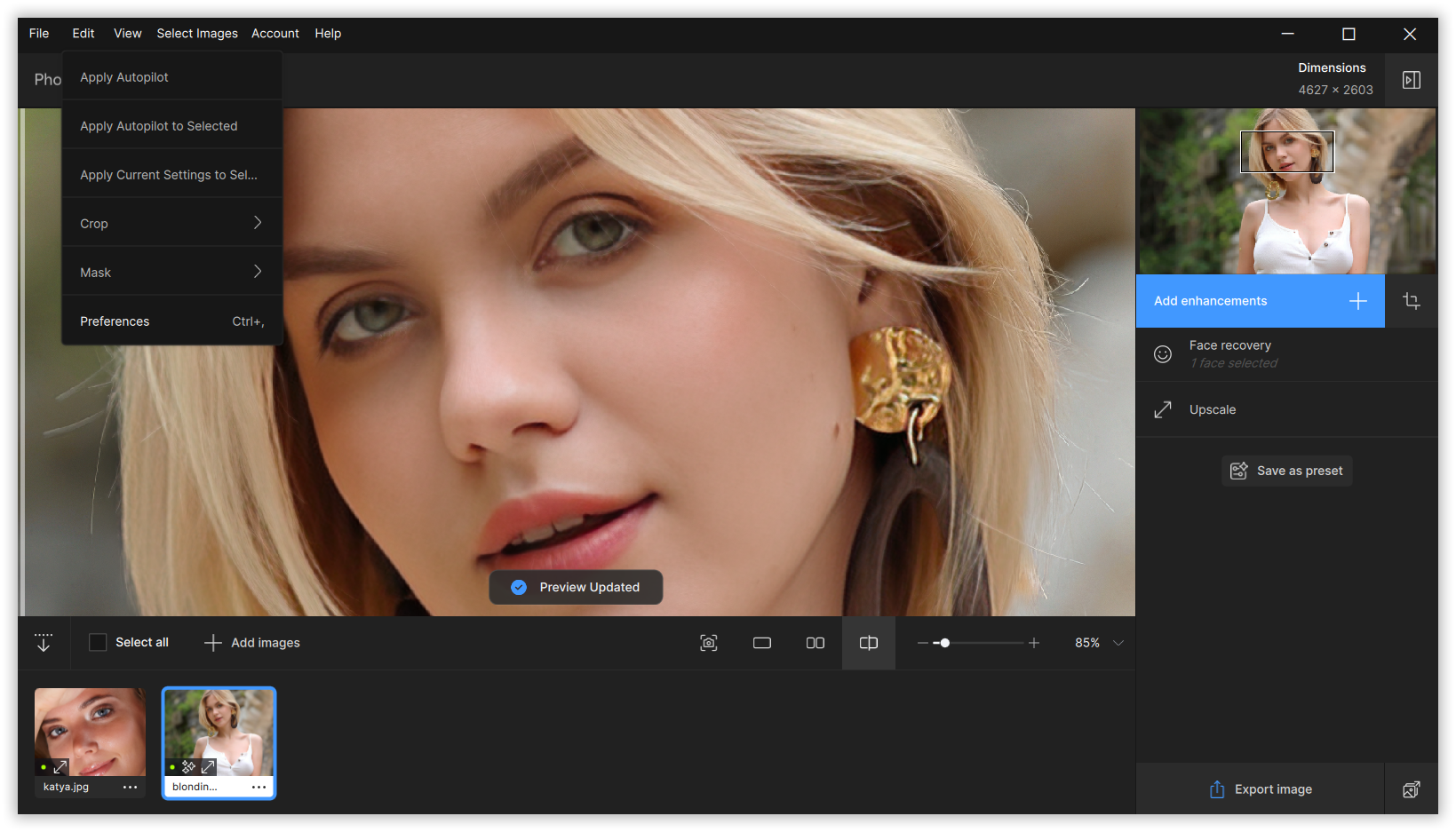
Task: Click the zoom slider handle
Action: pyautogui.click(x=944, y=643)
